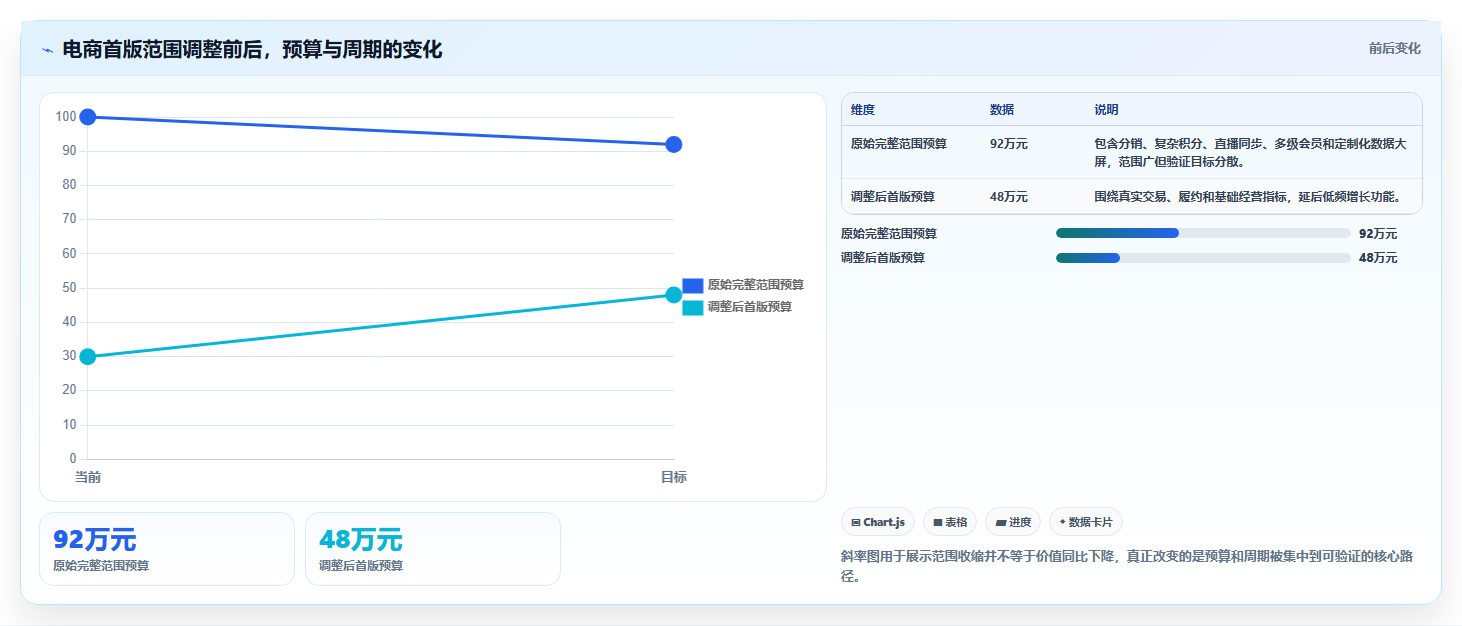Click the cyan data point at value 48
The image size is (1462, 626).
pos(674,295)
